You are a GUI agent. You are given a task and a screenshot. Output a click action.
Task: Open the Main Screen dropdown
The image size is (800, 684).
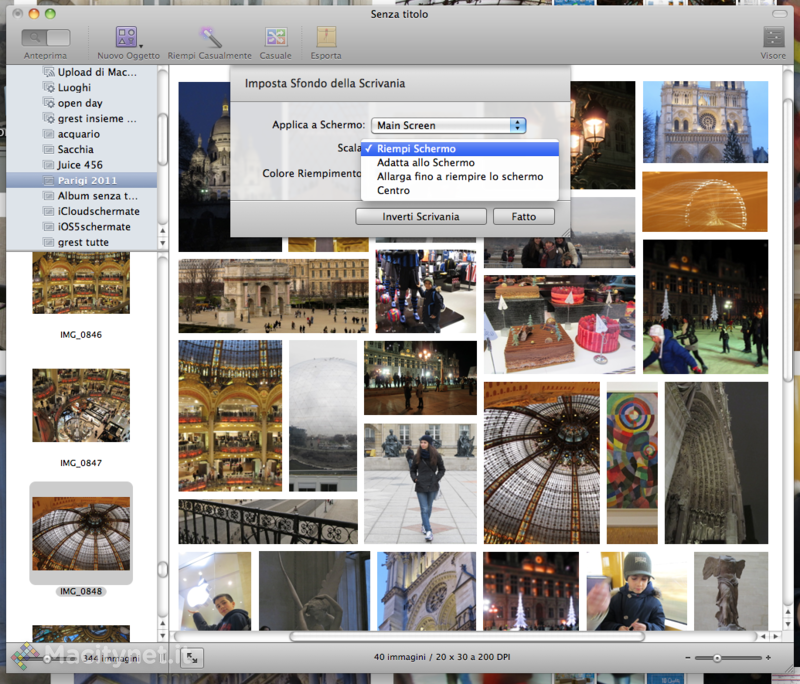coord(448,125)
